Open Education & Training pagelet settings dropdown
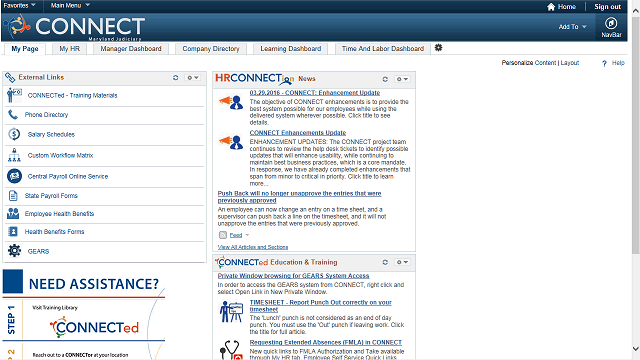The image size is (640, 360). pyautogui.click(x=402, y=262)
